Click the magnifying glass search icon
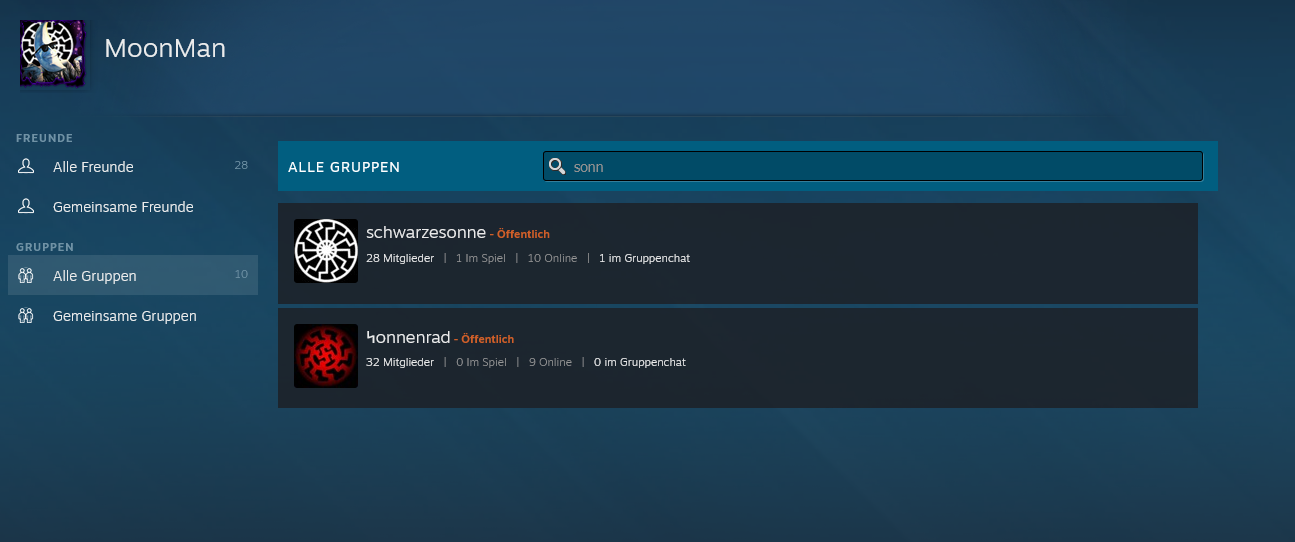 click(558, 167)
